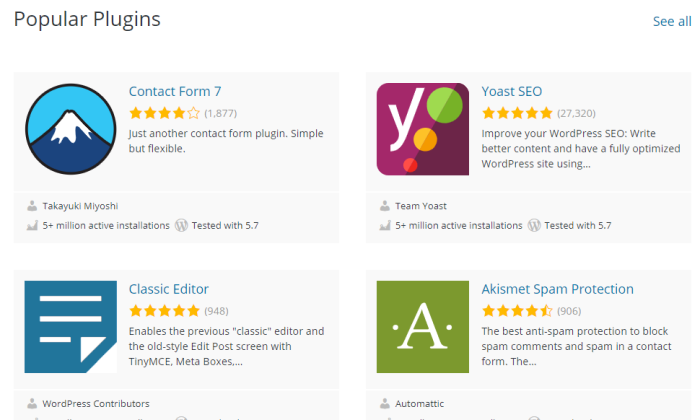This screenshot has width=700, height=420.
Task: Click the Popular Plugins heading
Action: pos(87,20)
